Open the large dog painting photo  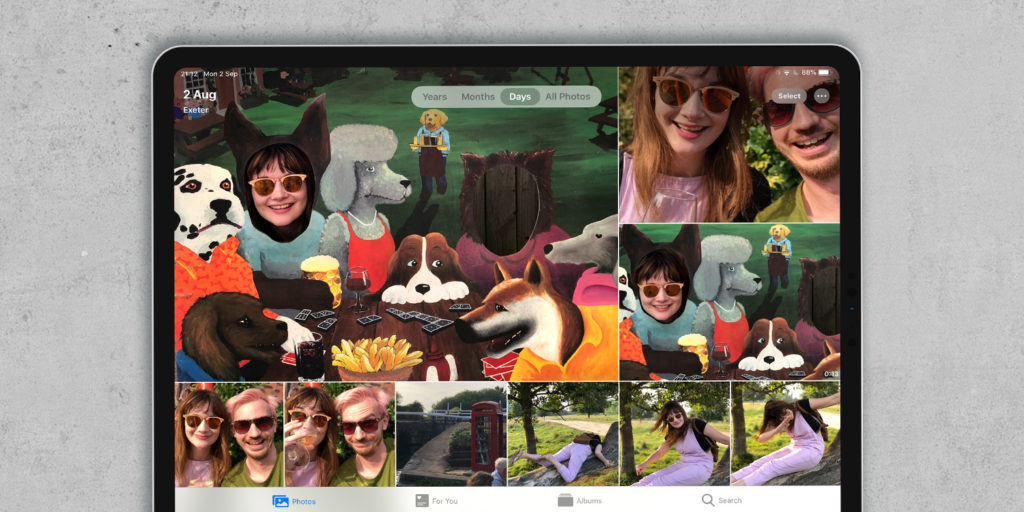(x=396, y=223)
